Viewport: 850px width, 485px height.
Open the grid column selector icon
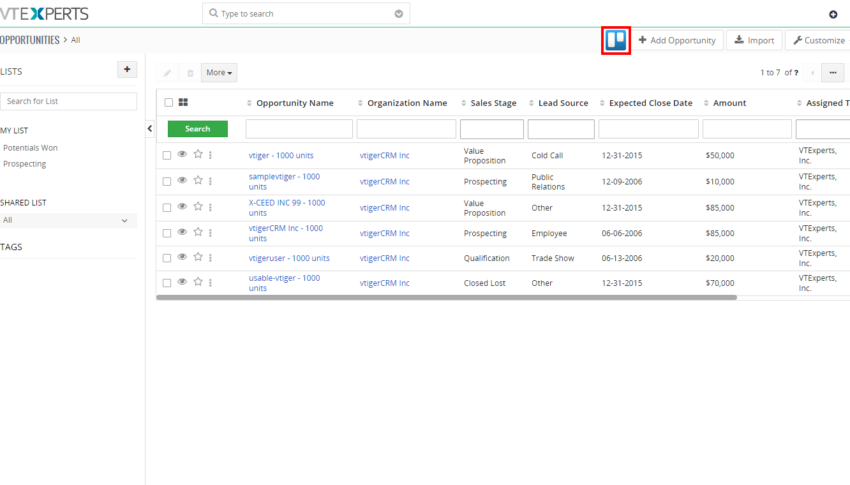tap(183, 102)
